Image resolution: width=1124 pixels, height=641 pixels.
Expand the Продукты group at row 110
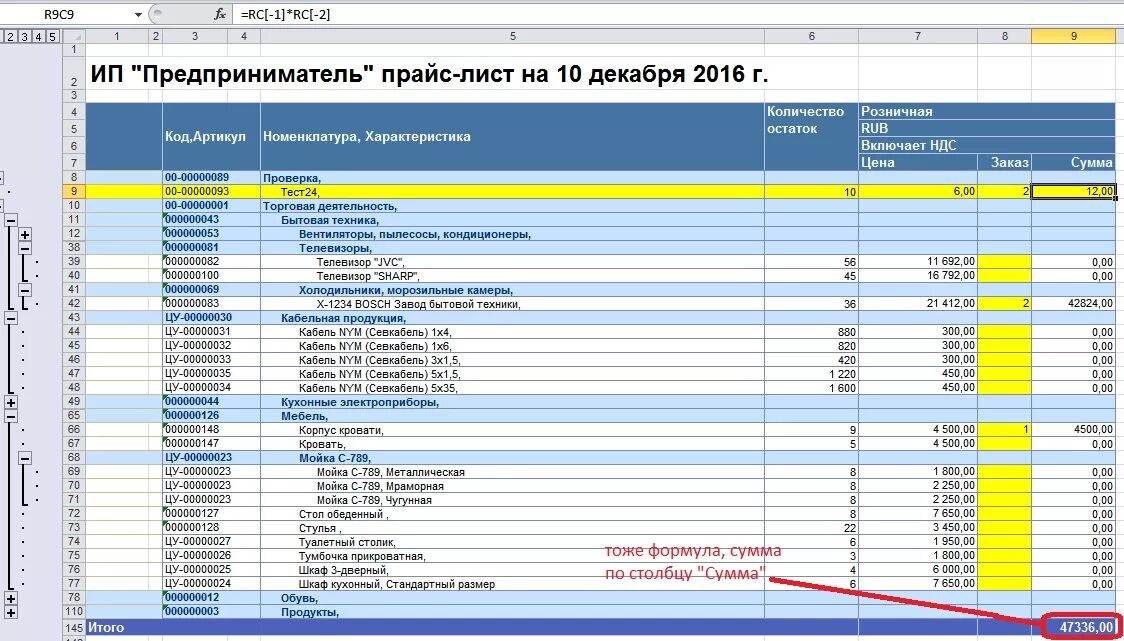click(x=11, y=612)
